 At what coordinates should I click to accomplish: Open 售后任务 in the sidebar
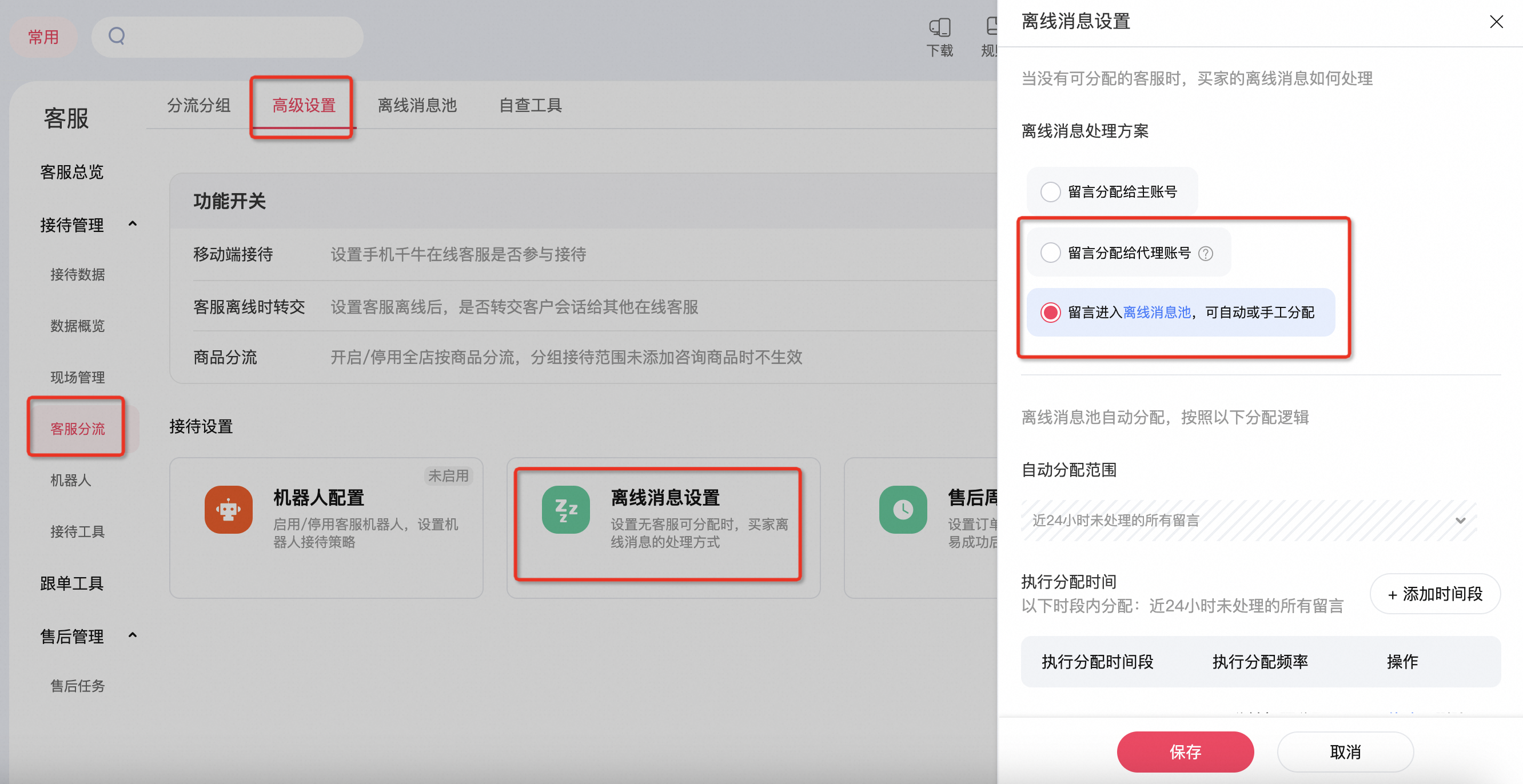77,685
